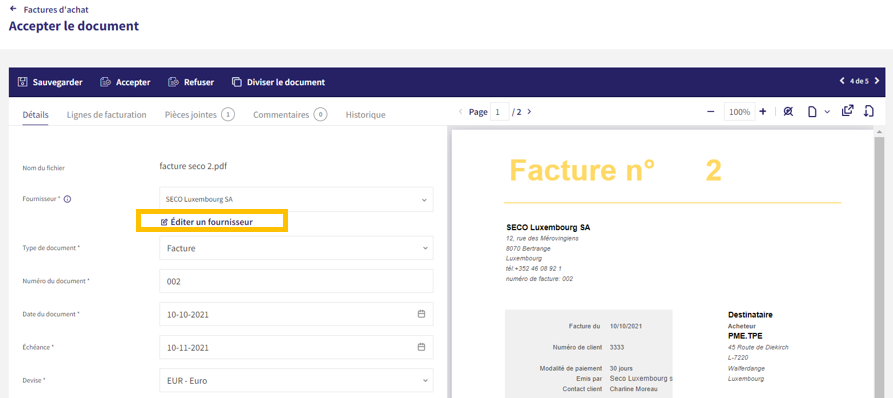Open calendar for Date du document
This screenshot has width=893, height=398.
(x=421, y=314)
